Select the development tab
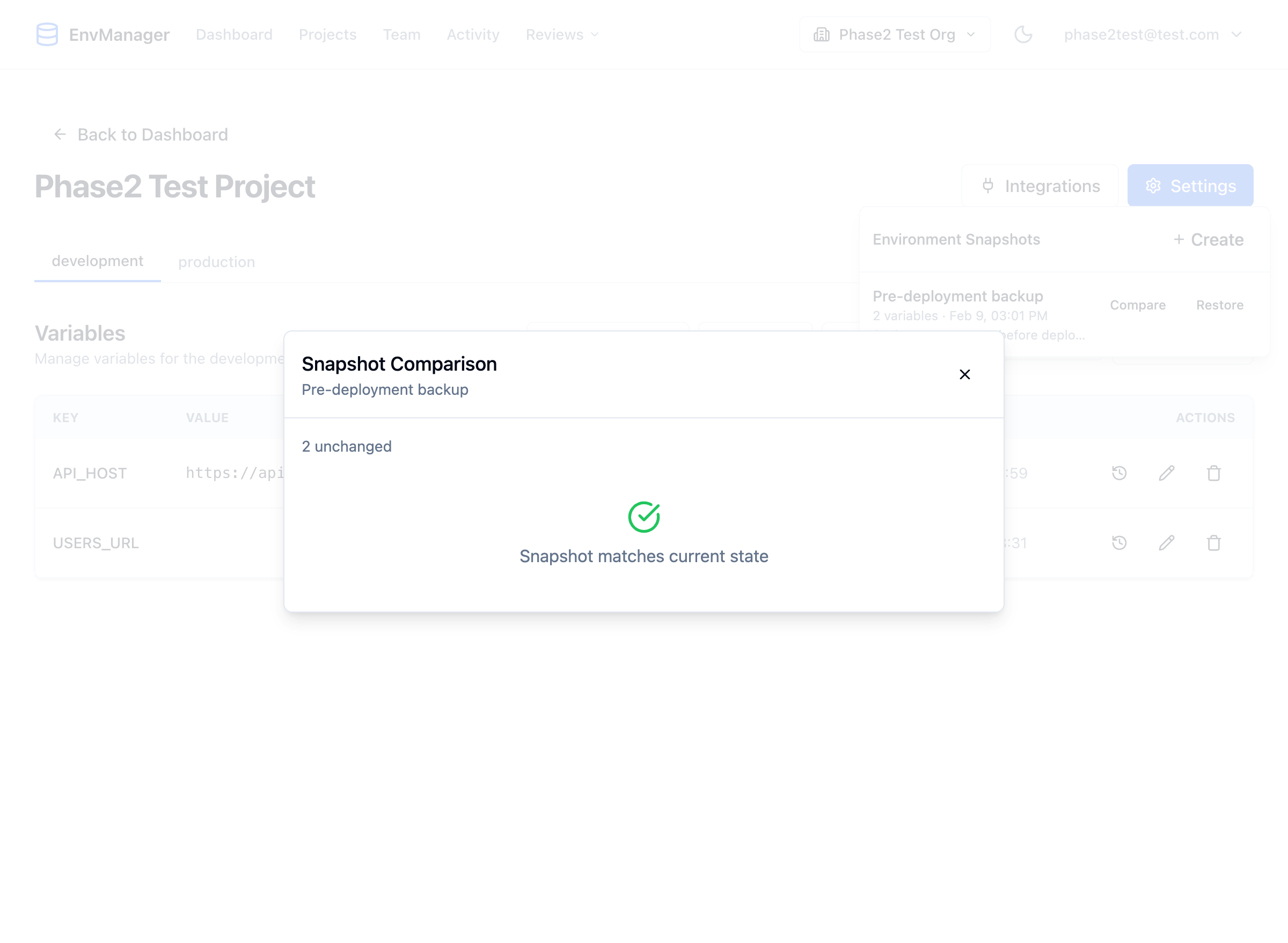Viewport: 1288px width, 943px height. pyautogui.click(x=98, y=261)
